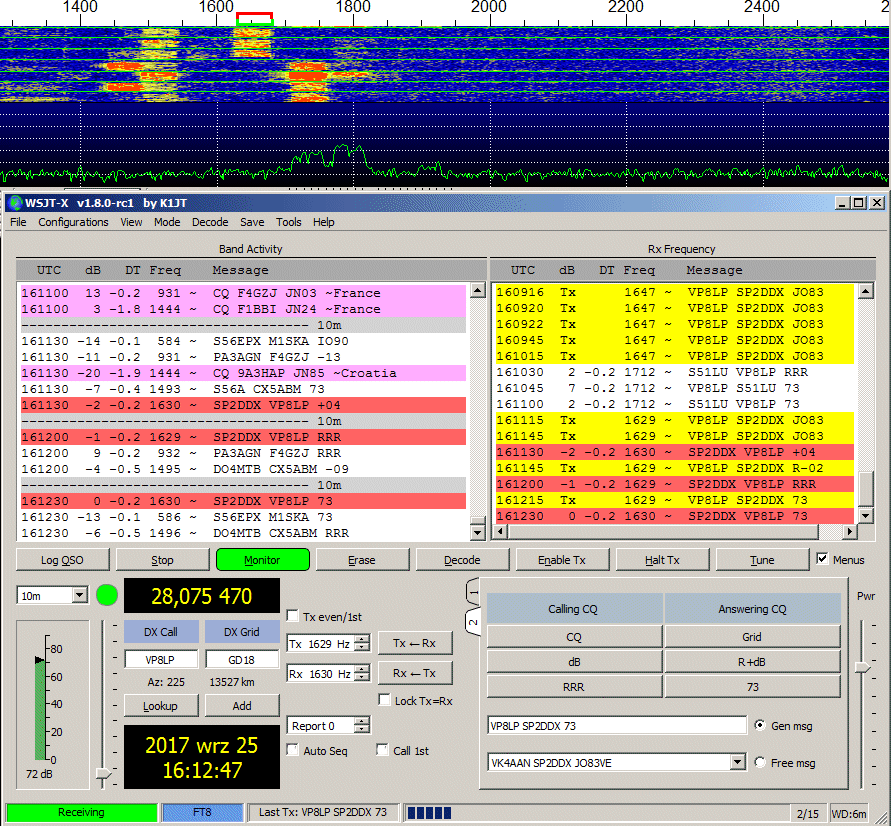Click the Tune button
Image resolution: width=891 pixels, height=826 pixels.
point(763,560)
